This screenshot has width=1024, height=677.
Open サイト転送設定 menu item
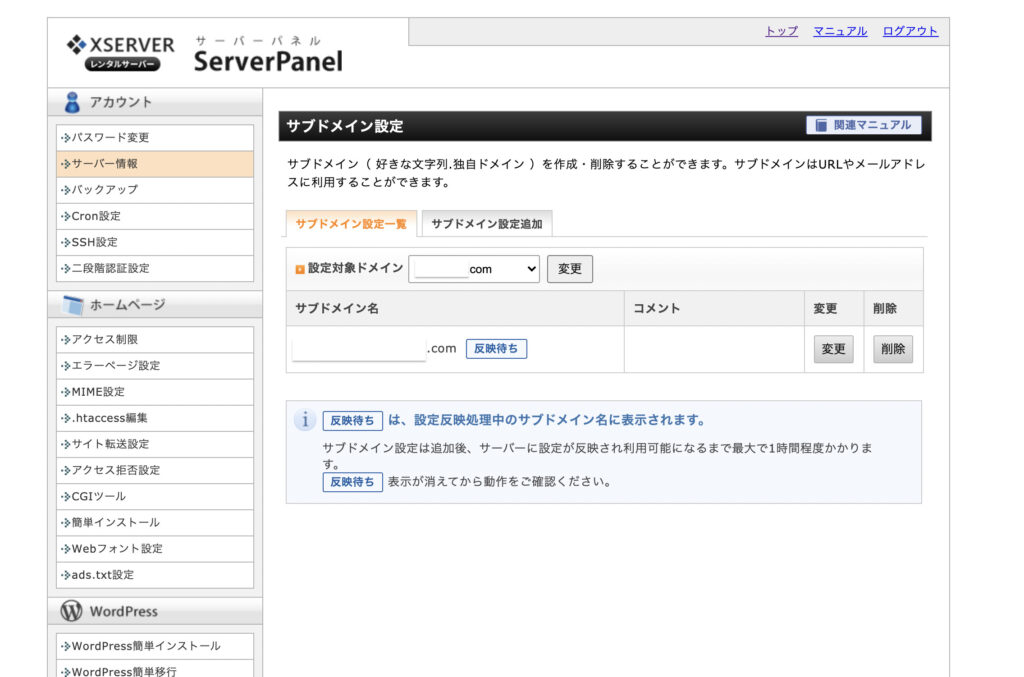pos(155,444)
